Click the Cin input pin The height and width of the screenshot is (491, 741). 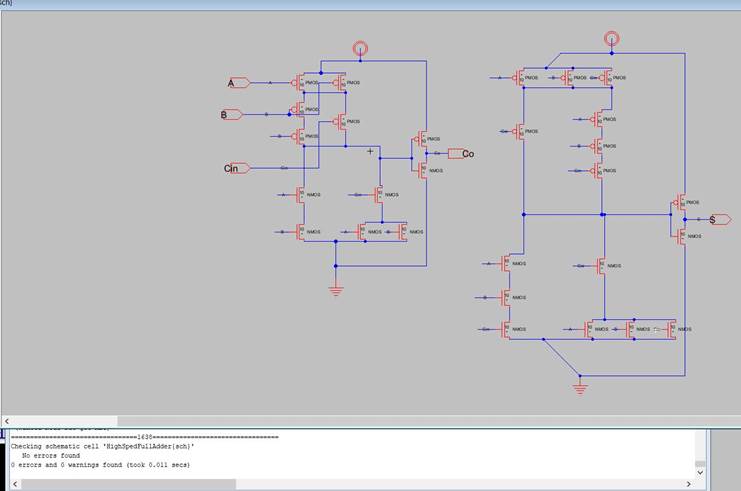tap(235, 168)
